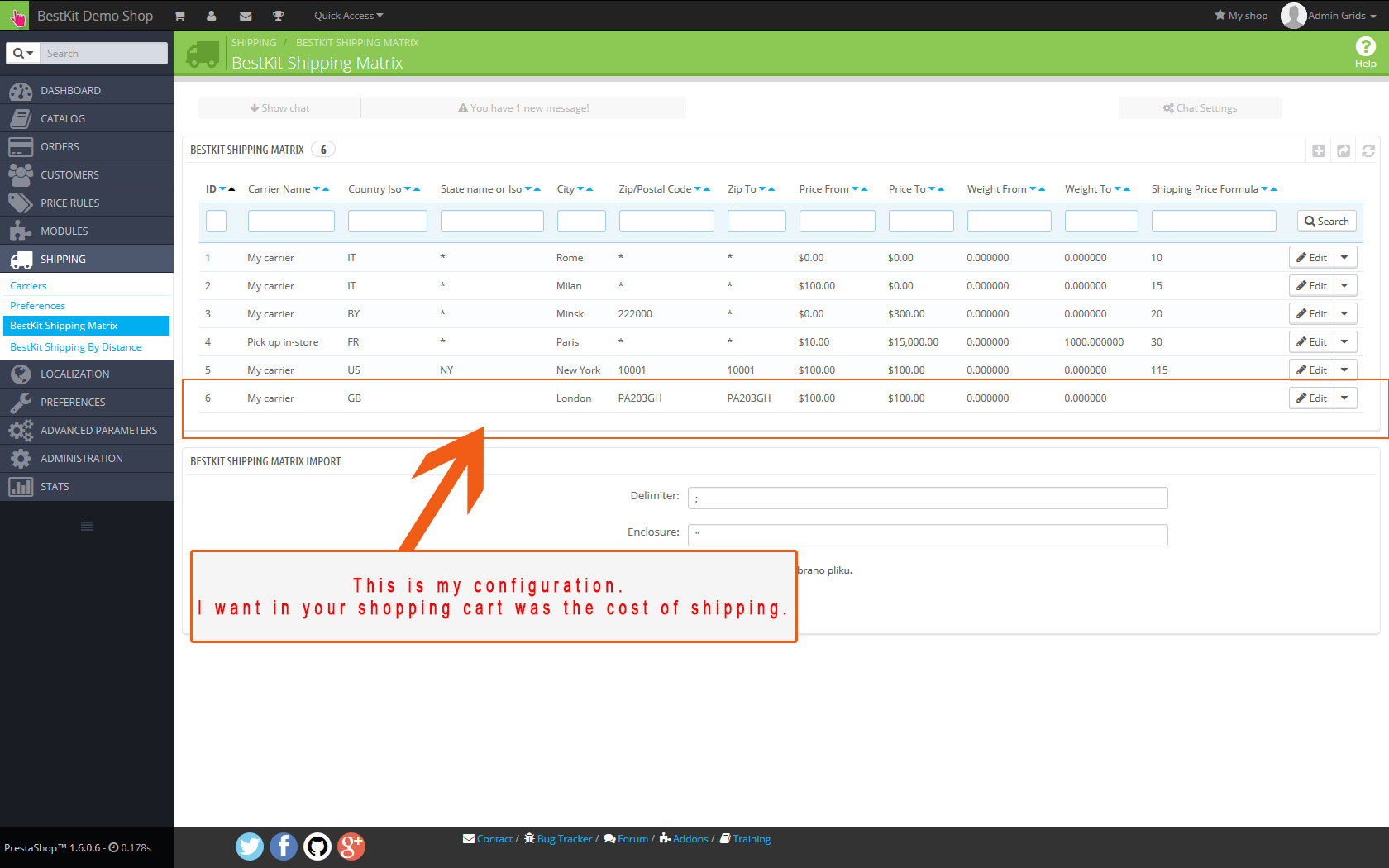1389x868 pixels.
Task: Open Twitter social icon in footer
Action: click(250, 846)
